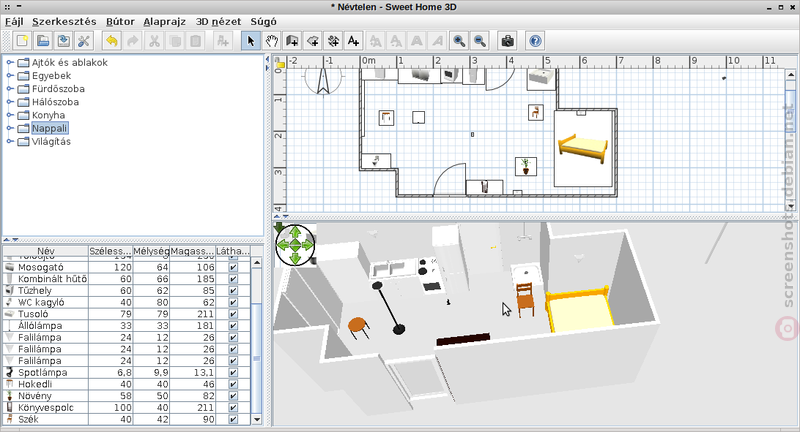
Task: Open the Szerkesztés menu
Action: click(x=64, y=21)
